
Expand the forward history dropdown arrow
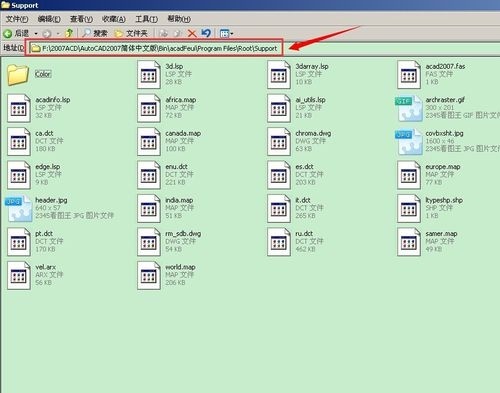click(58, 34)
